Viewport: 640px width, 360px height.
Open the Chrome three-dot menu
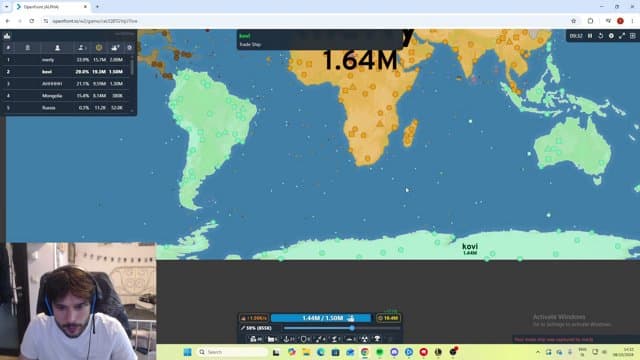tap(632, 21)
